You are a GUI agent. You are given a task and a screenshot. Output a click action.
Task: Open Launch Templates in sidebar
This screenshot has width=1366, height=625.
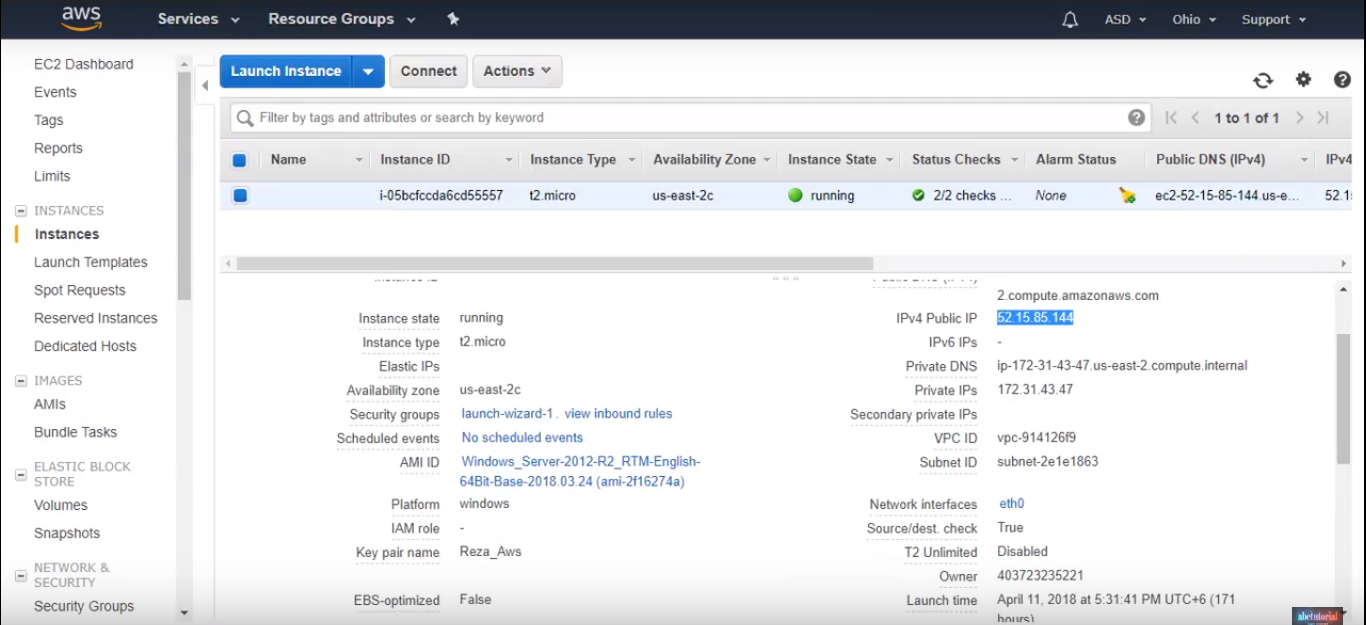point(90,262)
